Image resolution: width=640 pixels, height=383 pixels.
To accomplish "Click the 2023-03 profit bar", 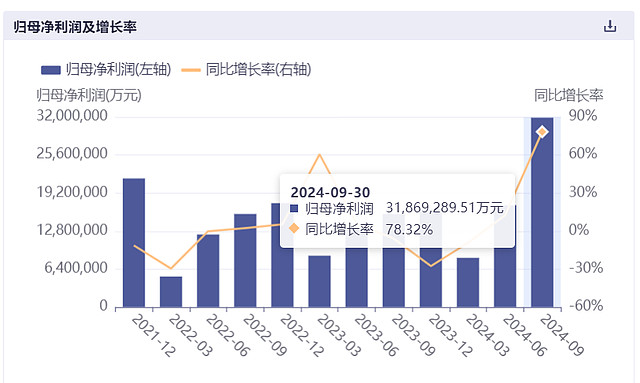I will click(320, 281).
